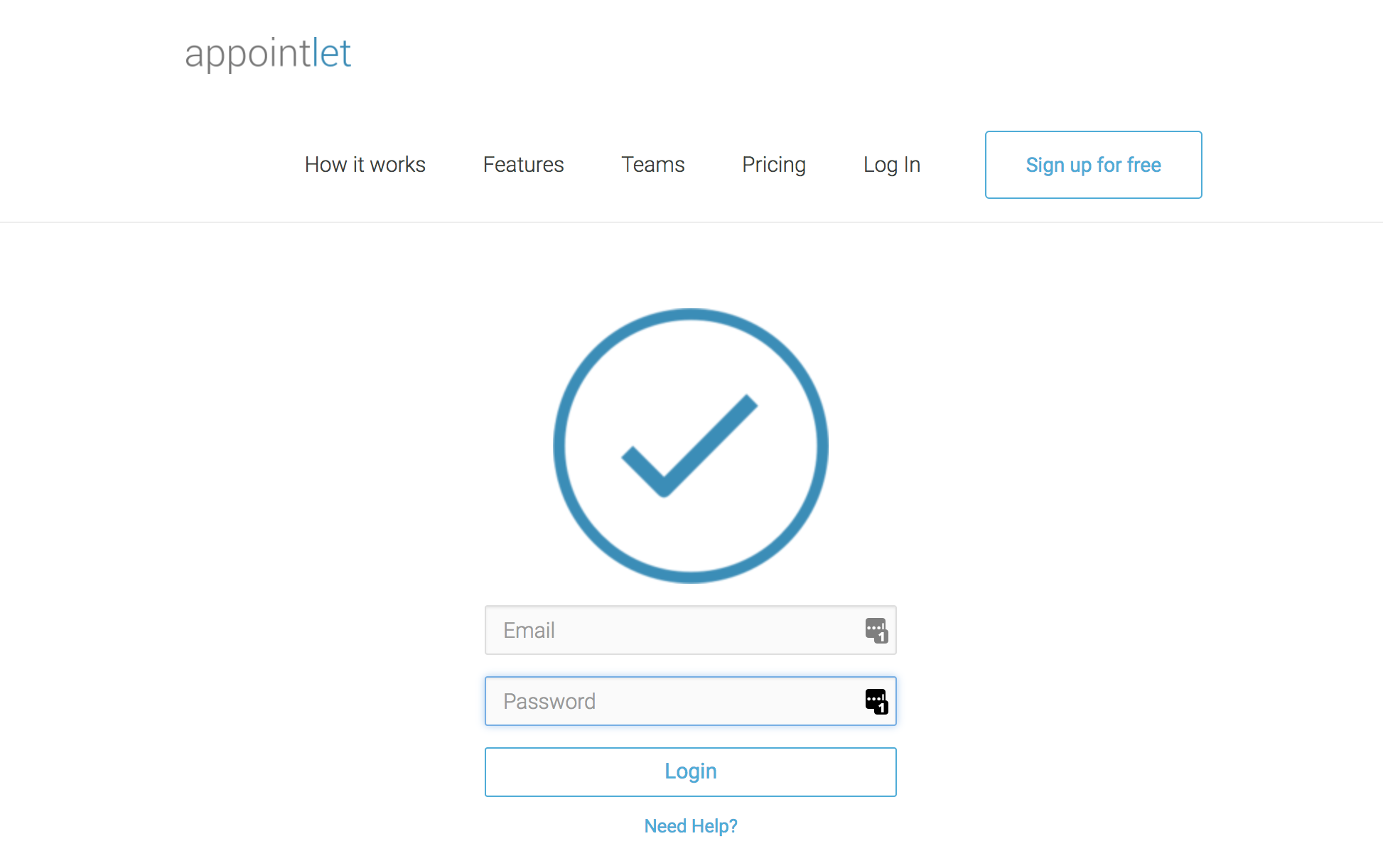Click the blue ring of the checkmark logo
Screen dimensions: 1383x868
click(691, 314)
